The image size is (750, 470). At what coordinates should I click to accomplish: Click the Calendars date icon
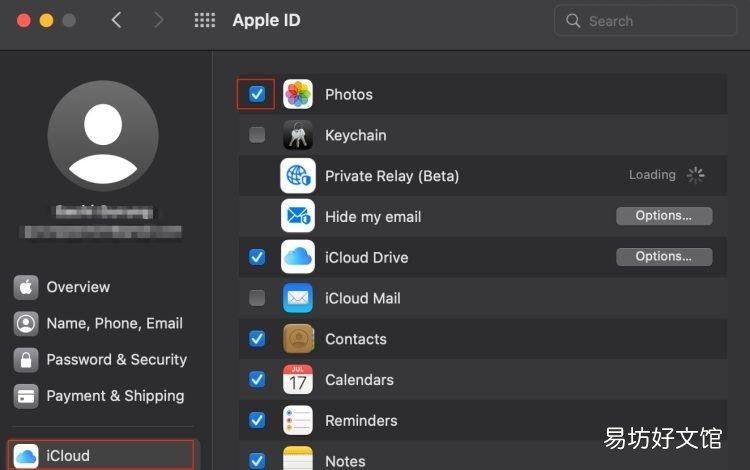pos(298,379)
